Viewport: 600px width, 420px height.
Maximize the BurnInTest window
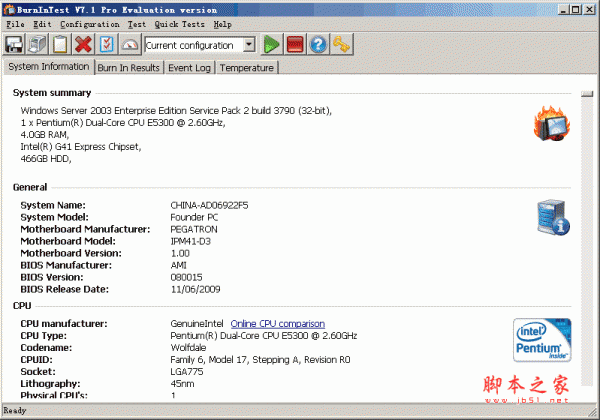pos(575,10)
